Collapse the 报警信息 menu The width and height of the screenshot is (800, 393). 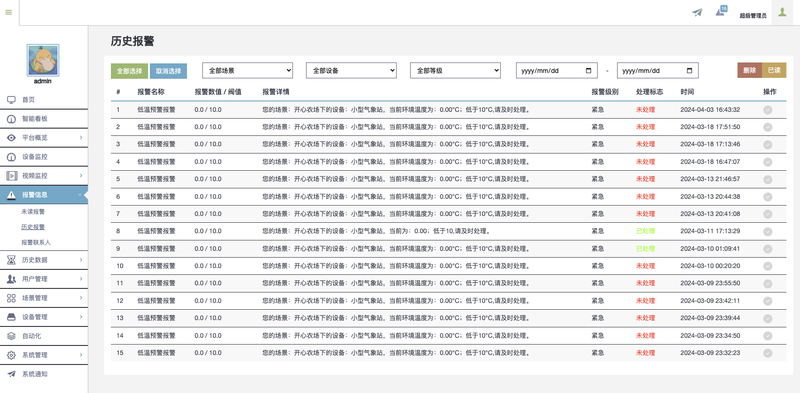pyautogui.click(x=44, y=195)
